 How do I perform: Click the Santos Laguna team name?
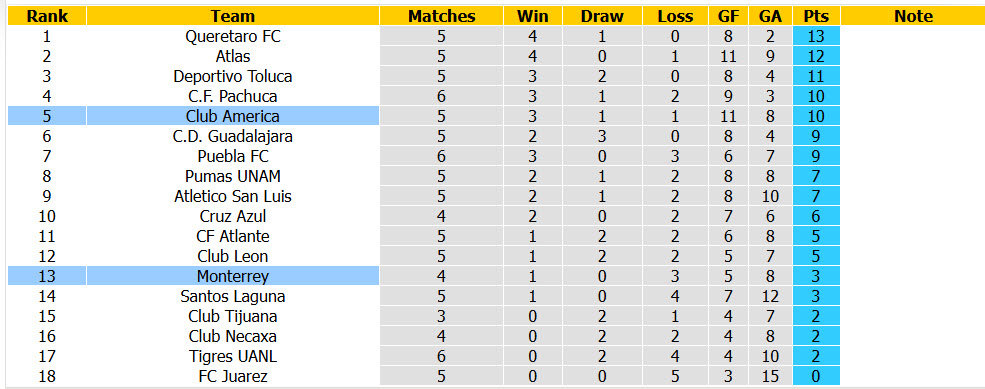pyautogui.click(x=233, y=296)
